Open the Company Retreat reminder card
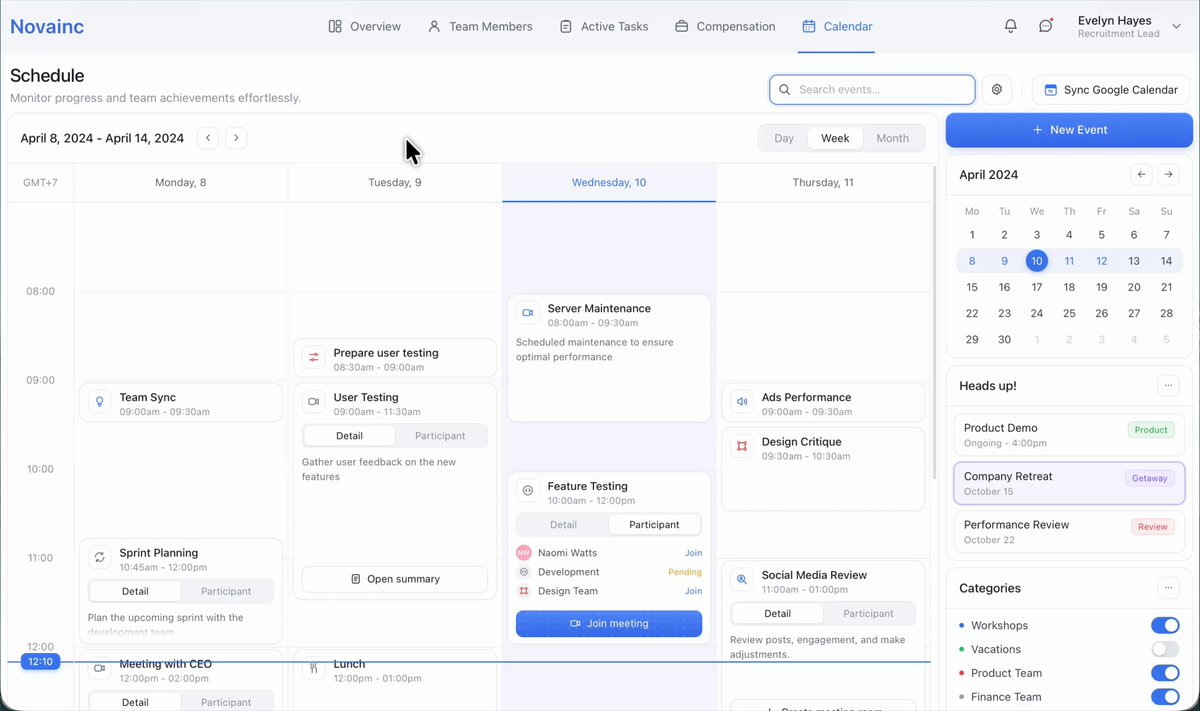Viewport: 1200px width, 711px height. pyautogui.click(x=1069, y=484)
